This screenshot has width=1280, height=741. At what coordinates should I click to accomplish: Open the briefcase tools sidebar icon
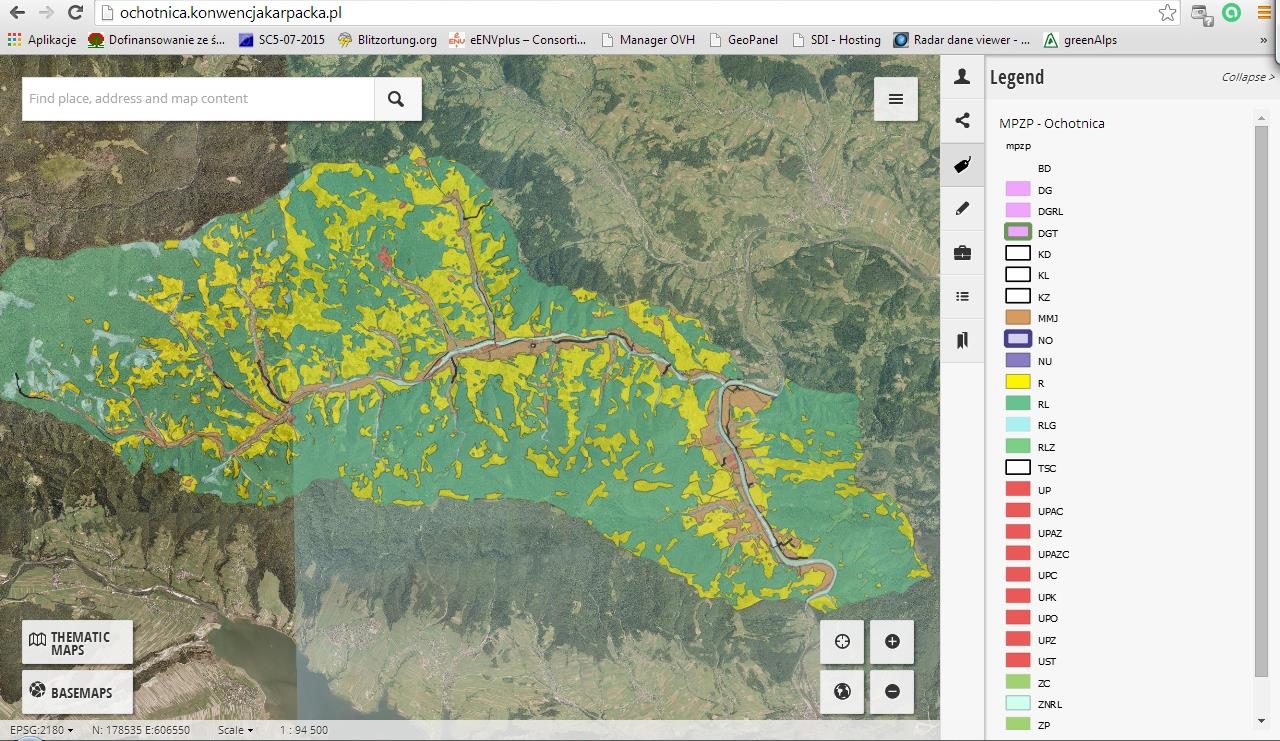pos(962,253)
